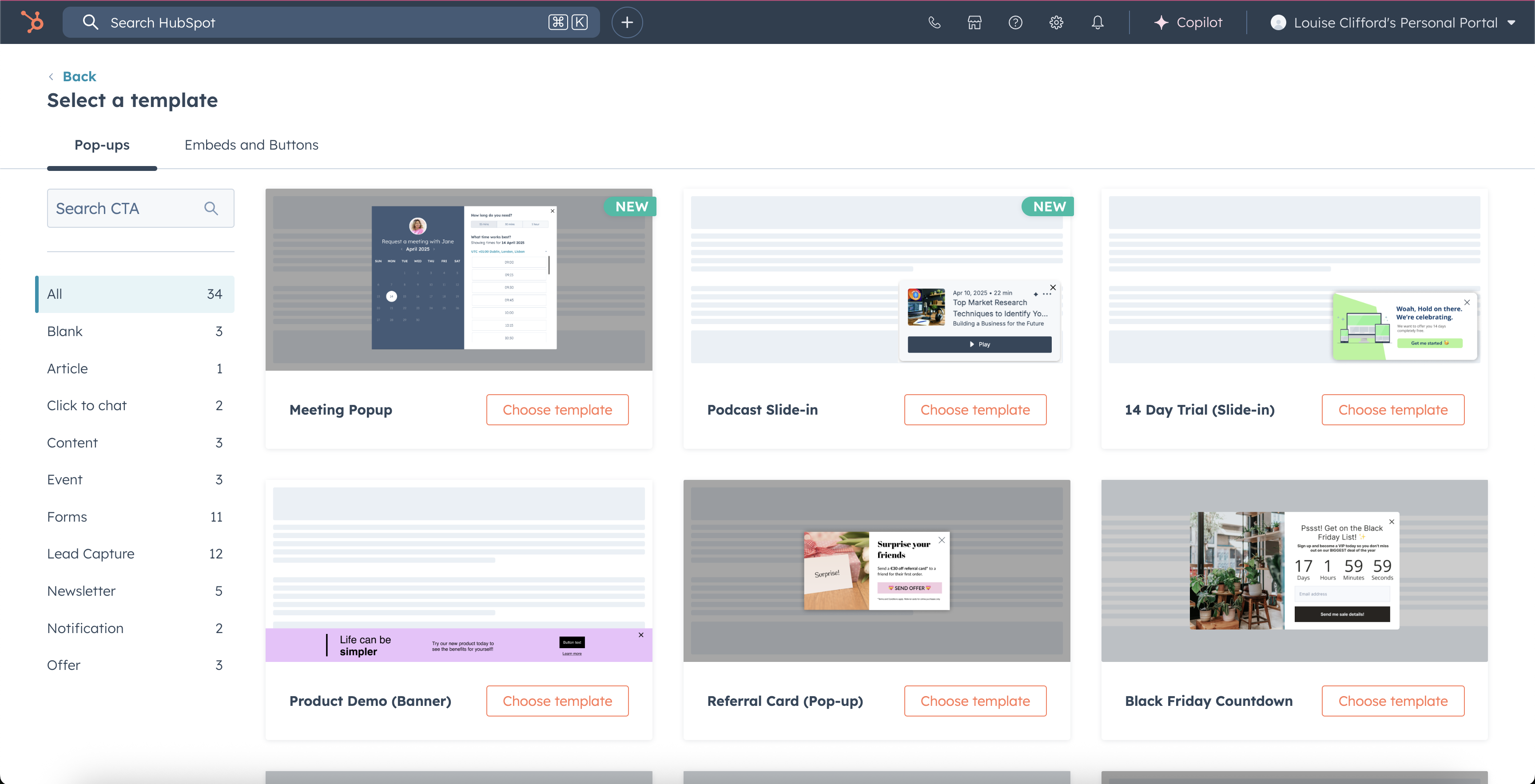Filter templates by Notification
Viewport: 1535px width, 784px height.
pyautogui.click(x=135, y=628)
